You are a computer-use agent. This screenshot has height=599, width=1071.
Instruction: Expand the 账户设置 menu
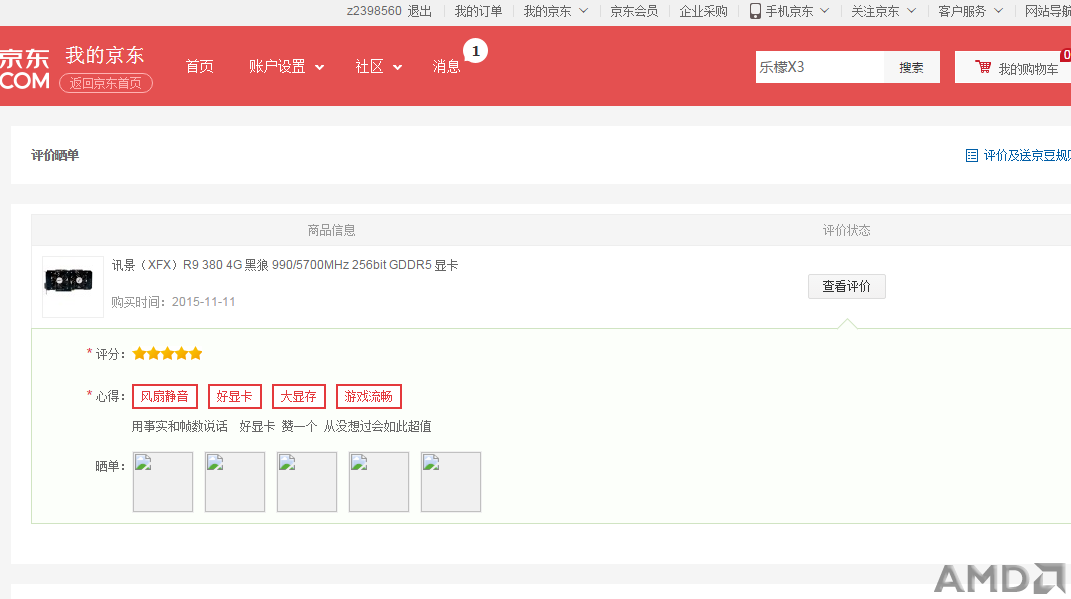point(286,66)
